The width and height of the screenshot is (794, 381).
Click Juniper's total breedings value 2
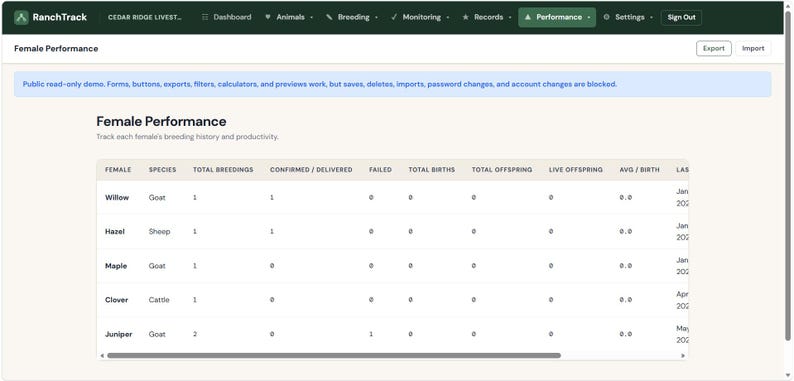pos(195,334)
